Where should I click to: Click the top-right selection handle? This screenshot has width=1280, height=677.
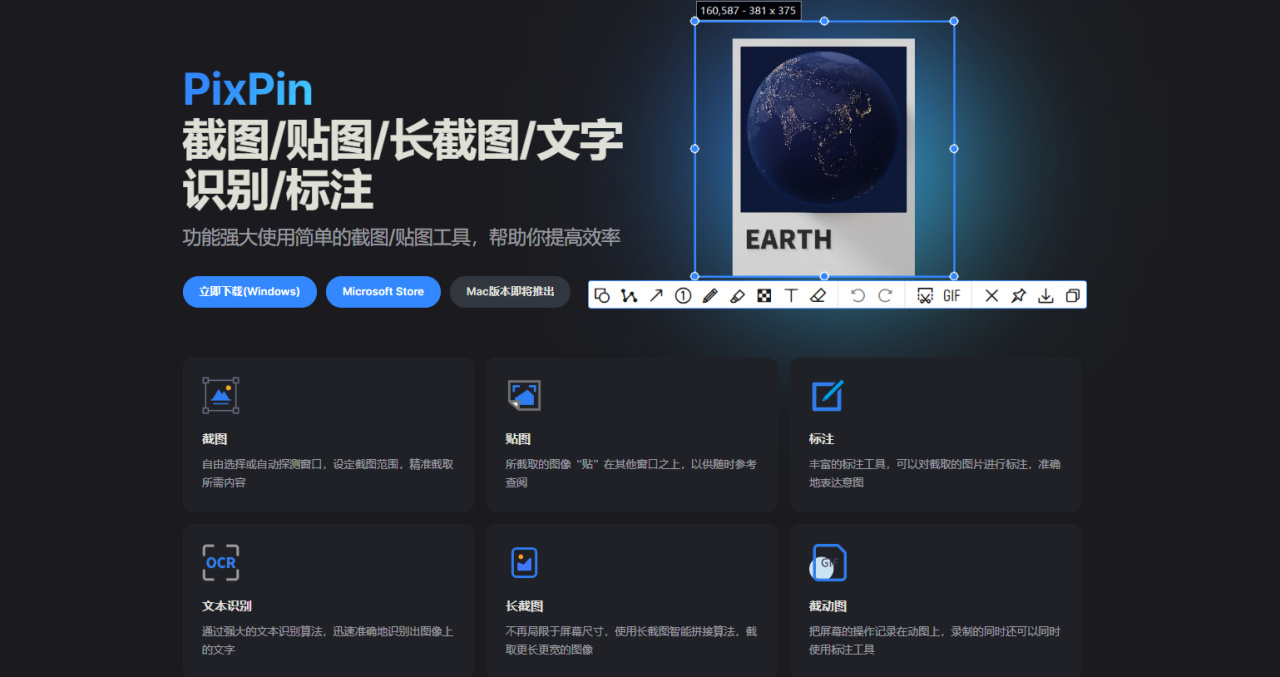pyautogui.click(x=954, y=21)
